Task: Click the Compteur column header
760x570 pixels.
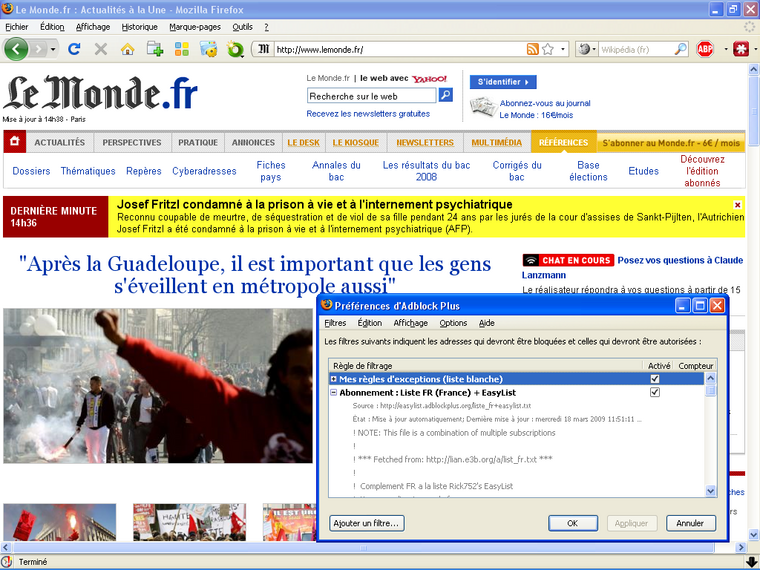Action: point(696,366)
